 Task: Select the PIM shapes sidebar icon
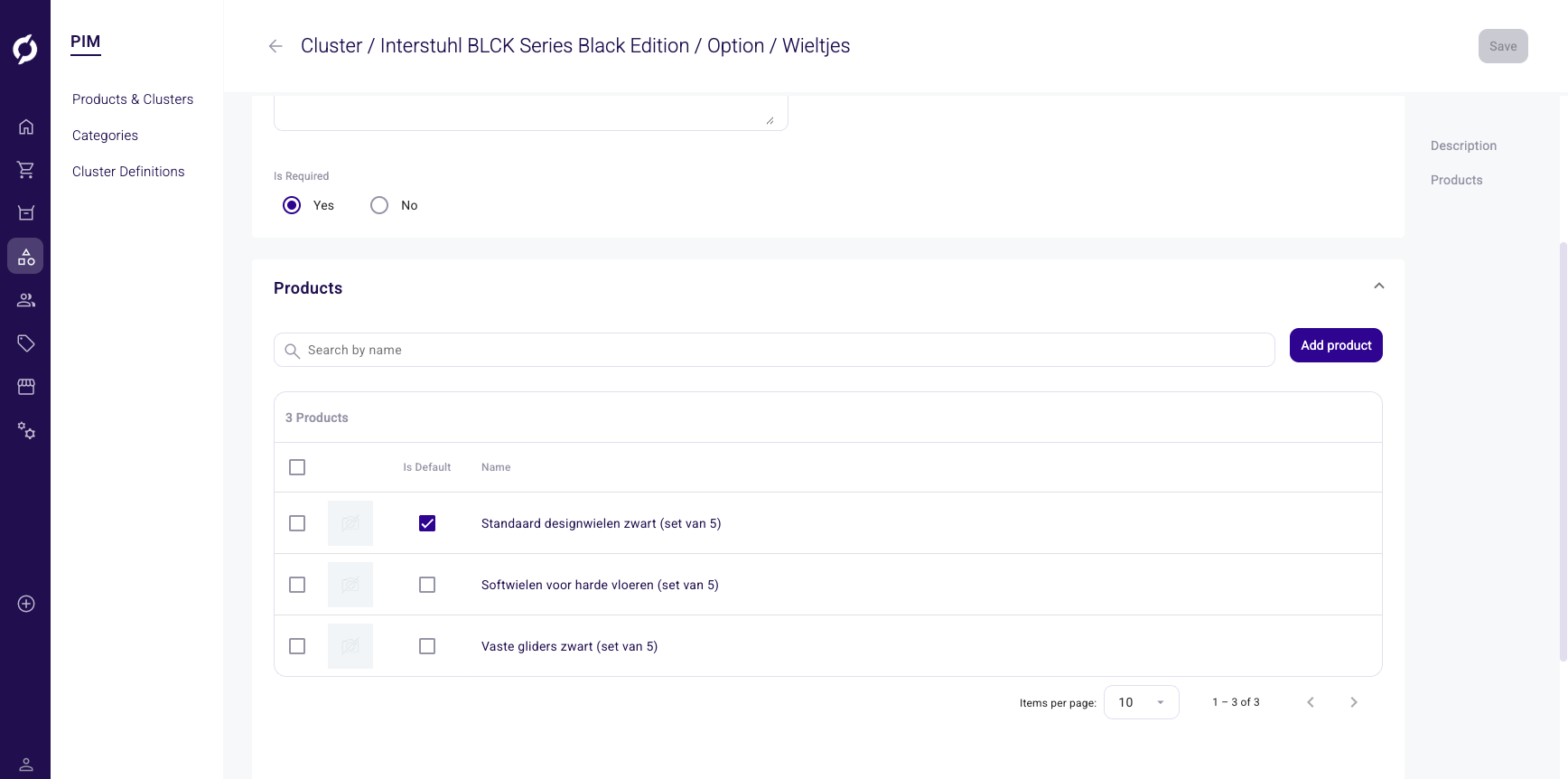26,257
